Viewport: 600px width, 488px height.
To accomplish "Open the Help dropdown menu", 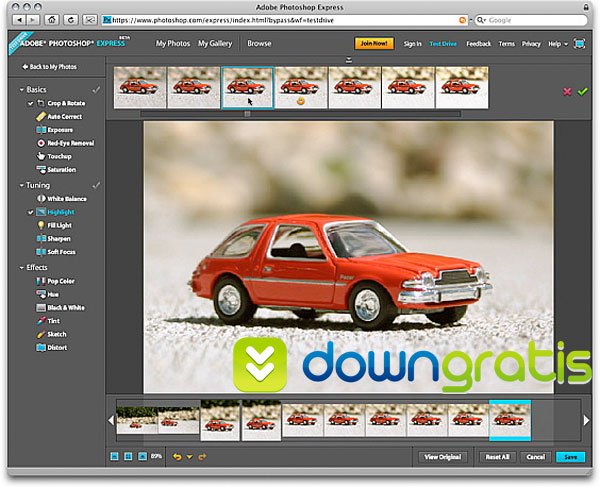I will pyautogui.click(x=557, y=44).
